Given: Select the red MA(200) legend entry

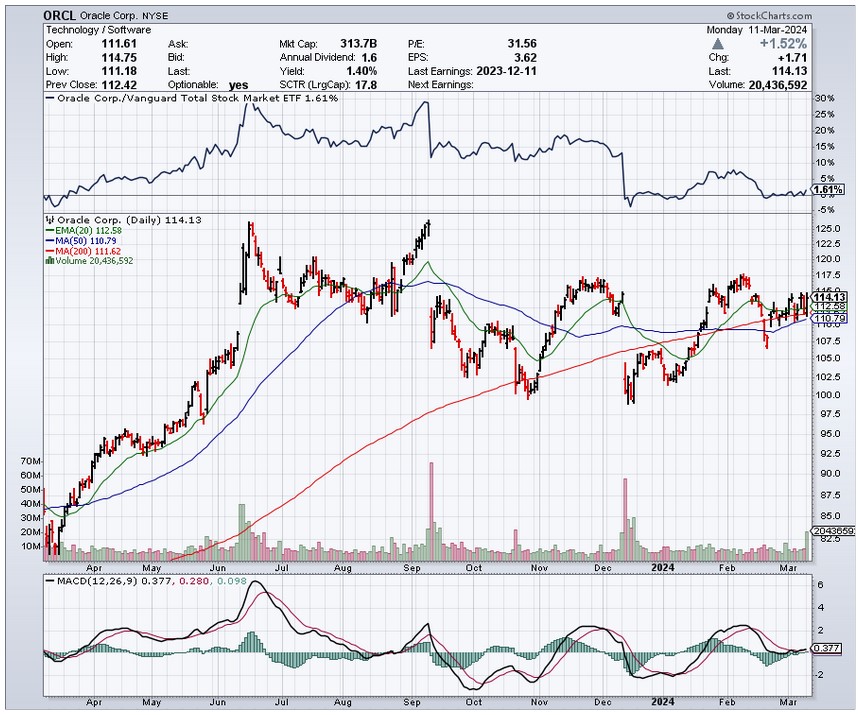Looking at the screenshot, I should 80,251.
